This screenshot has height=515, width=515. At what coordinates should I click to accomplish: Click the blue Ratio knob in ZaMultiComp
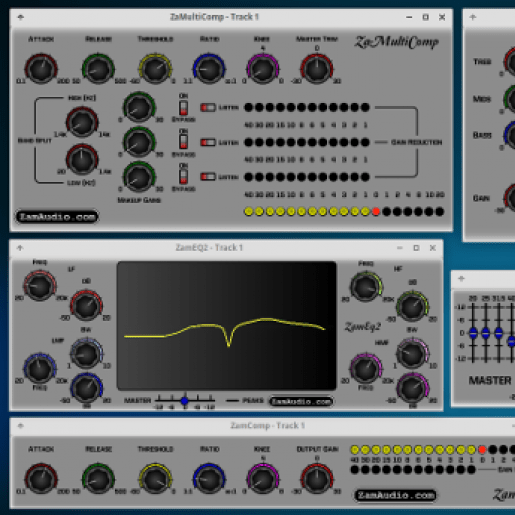209,69
